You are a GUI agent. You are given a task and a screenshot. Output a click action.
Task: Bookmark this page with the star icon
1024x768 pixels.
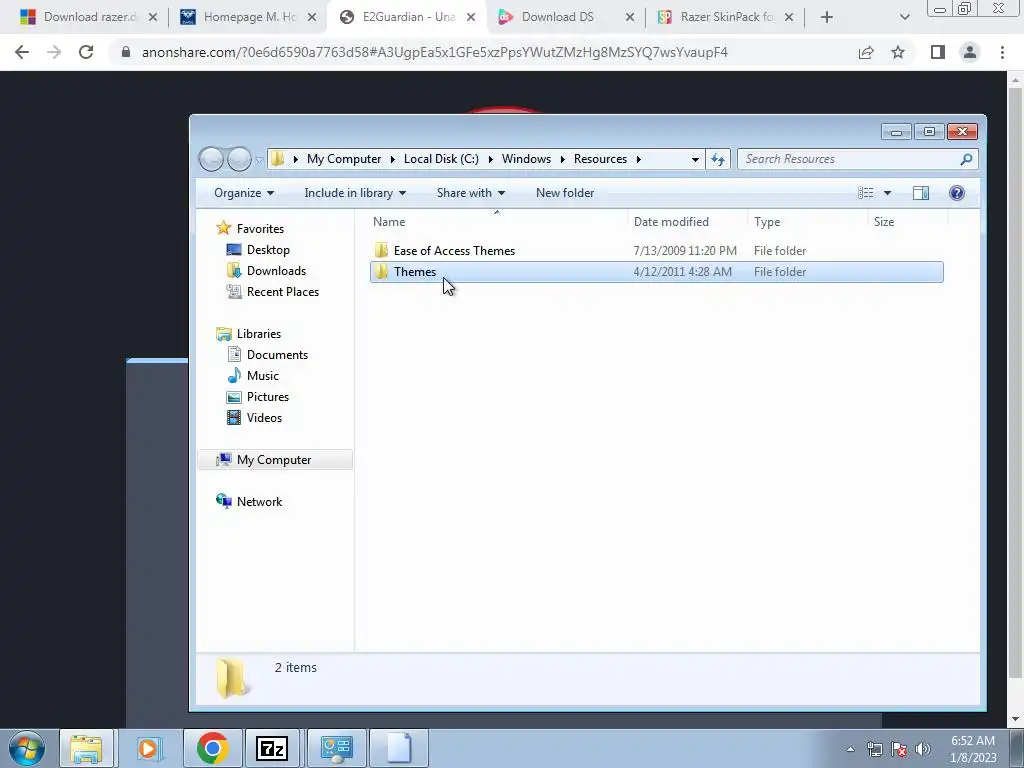(898, 52)
